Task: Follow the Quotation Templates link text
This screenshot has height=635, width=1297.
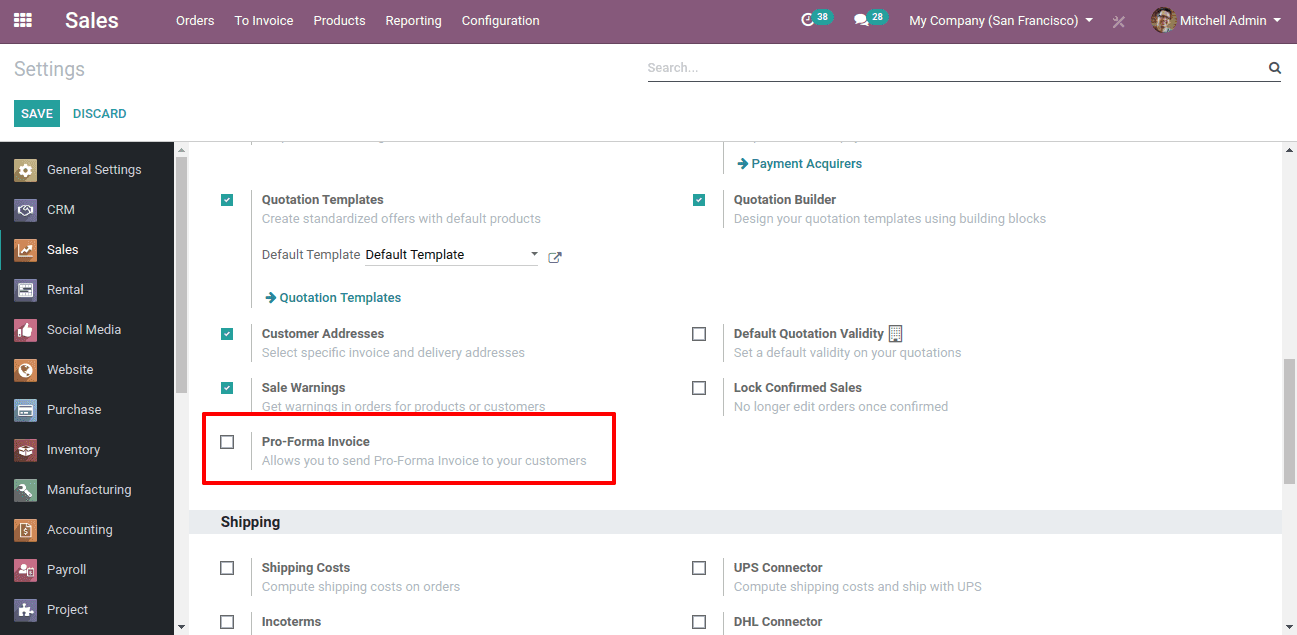Action: 340,297
